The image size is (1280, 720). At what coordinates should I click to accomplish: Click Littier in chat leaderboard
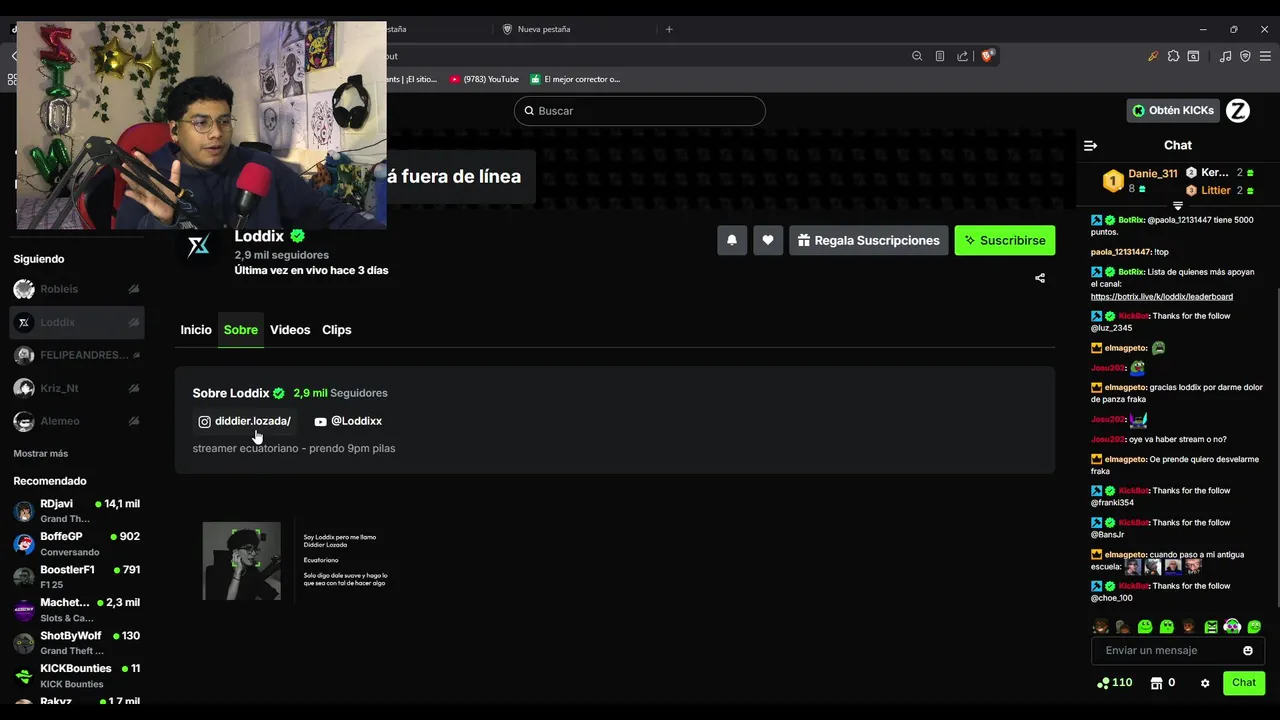1216,190
